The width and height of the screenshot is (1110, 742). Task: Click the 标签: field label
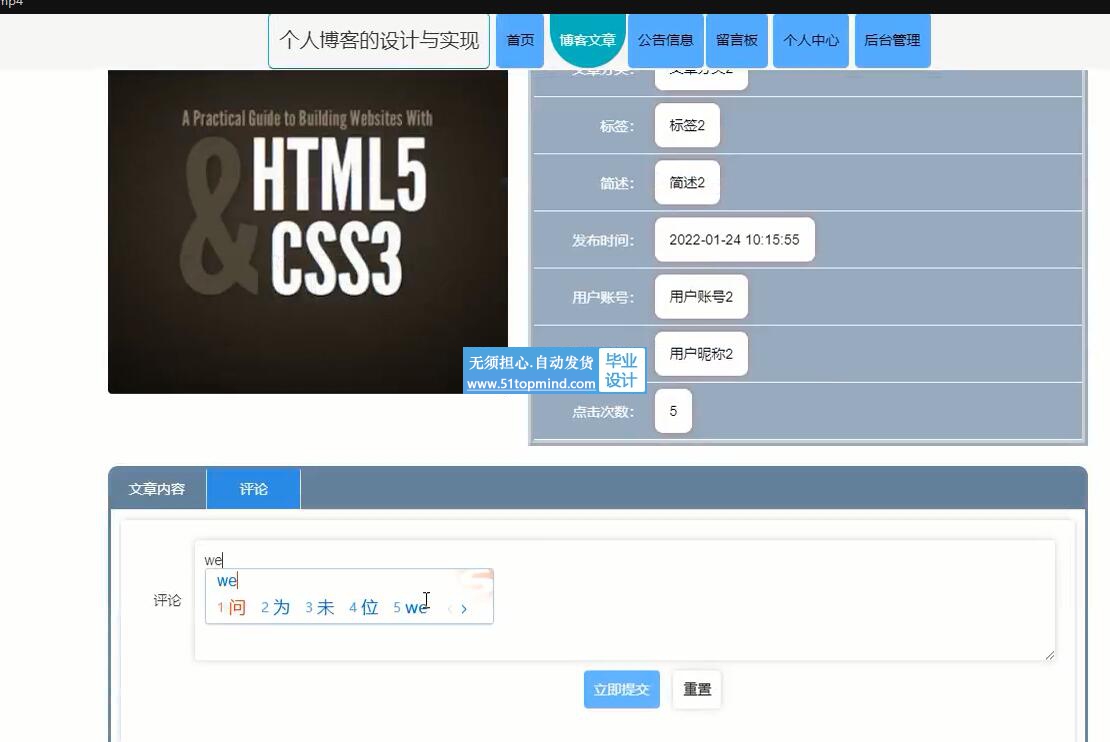point(617,127)
